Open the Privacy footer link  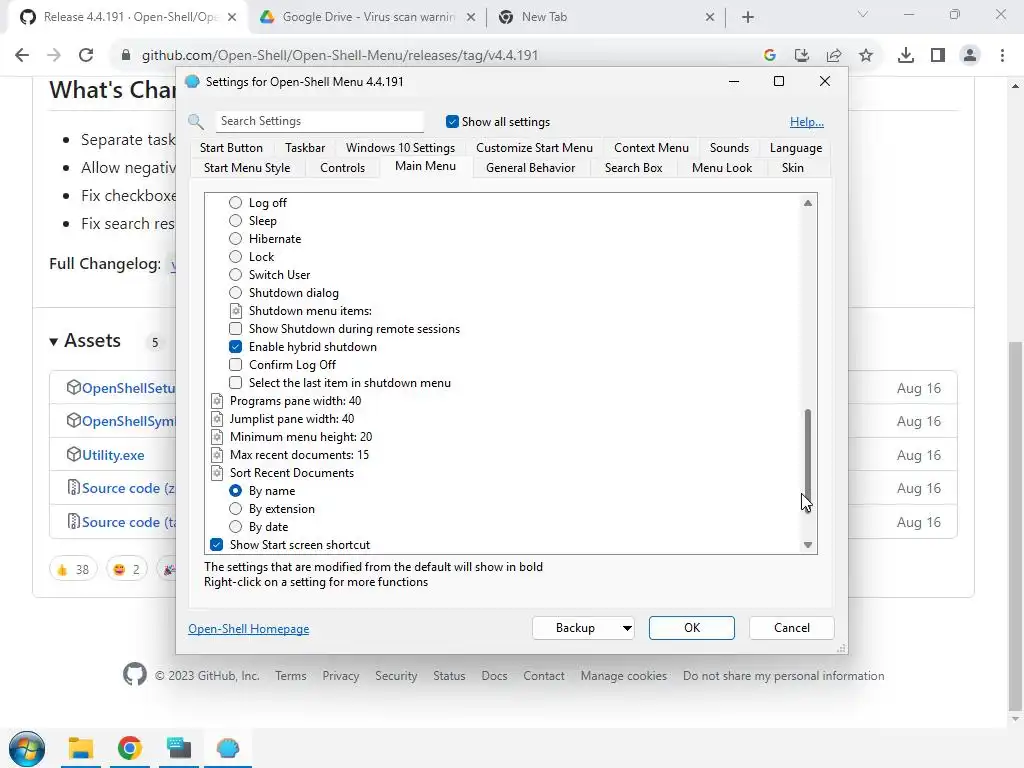[340, 676]
